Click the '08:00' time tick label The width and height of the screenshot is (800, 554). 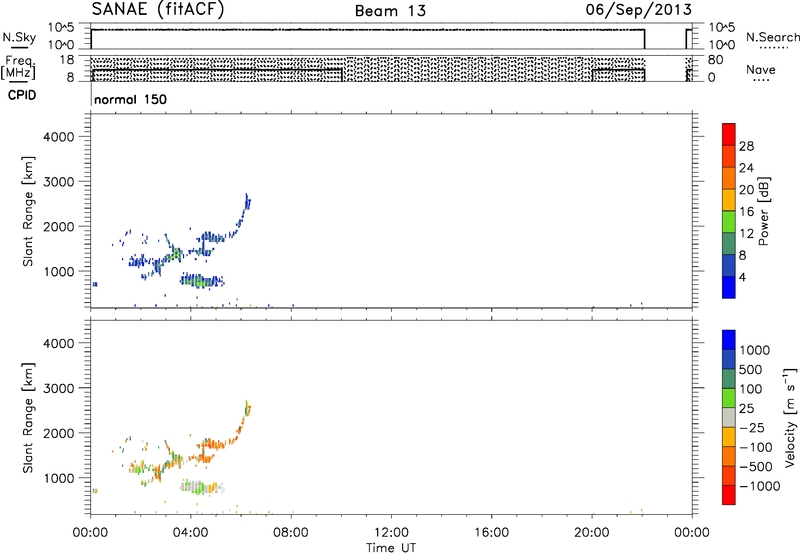[x=291, y=533]
